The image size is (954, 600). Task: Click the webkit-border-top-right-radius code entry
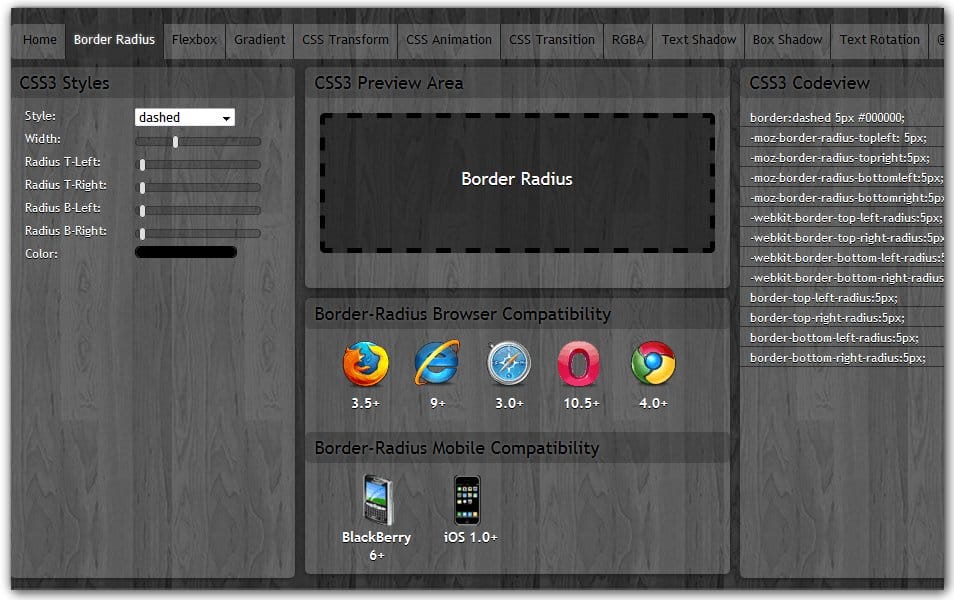coord(842,237)
